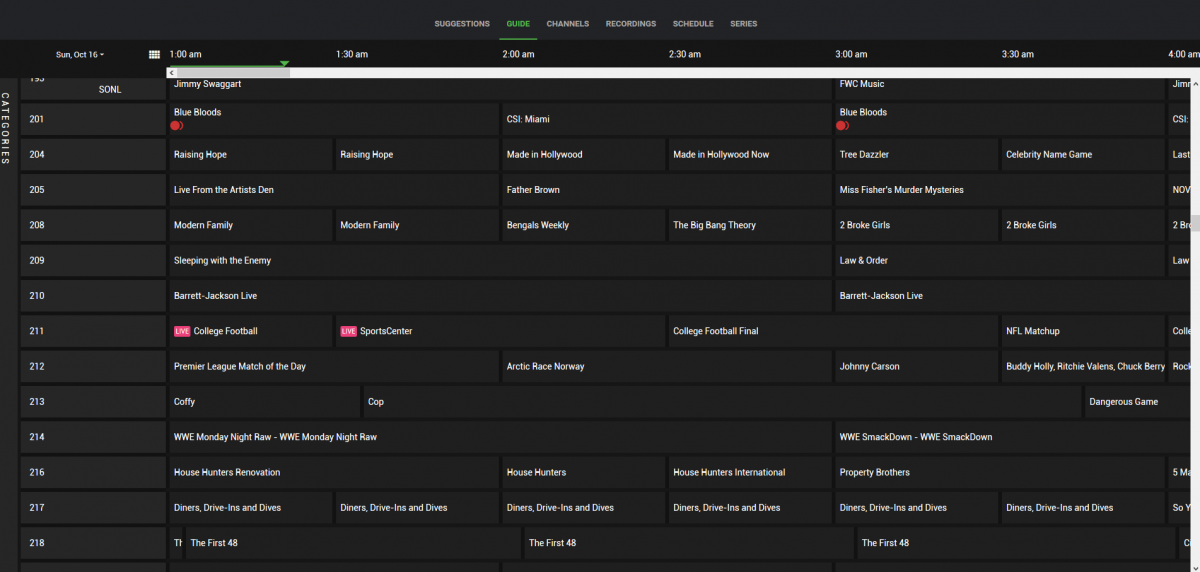Open the Sleeping with the Enemy program
The image size is (1200, 572).
(223, 261)
